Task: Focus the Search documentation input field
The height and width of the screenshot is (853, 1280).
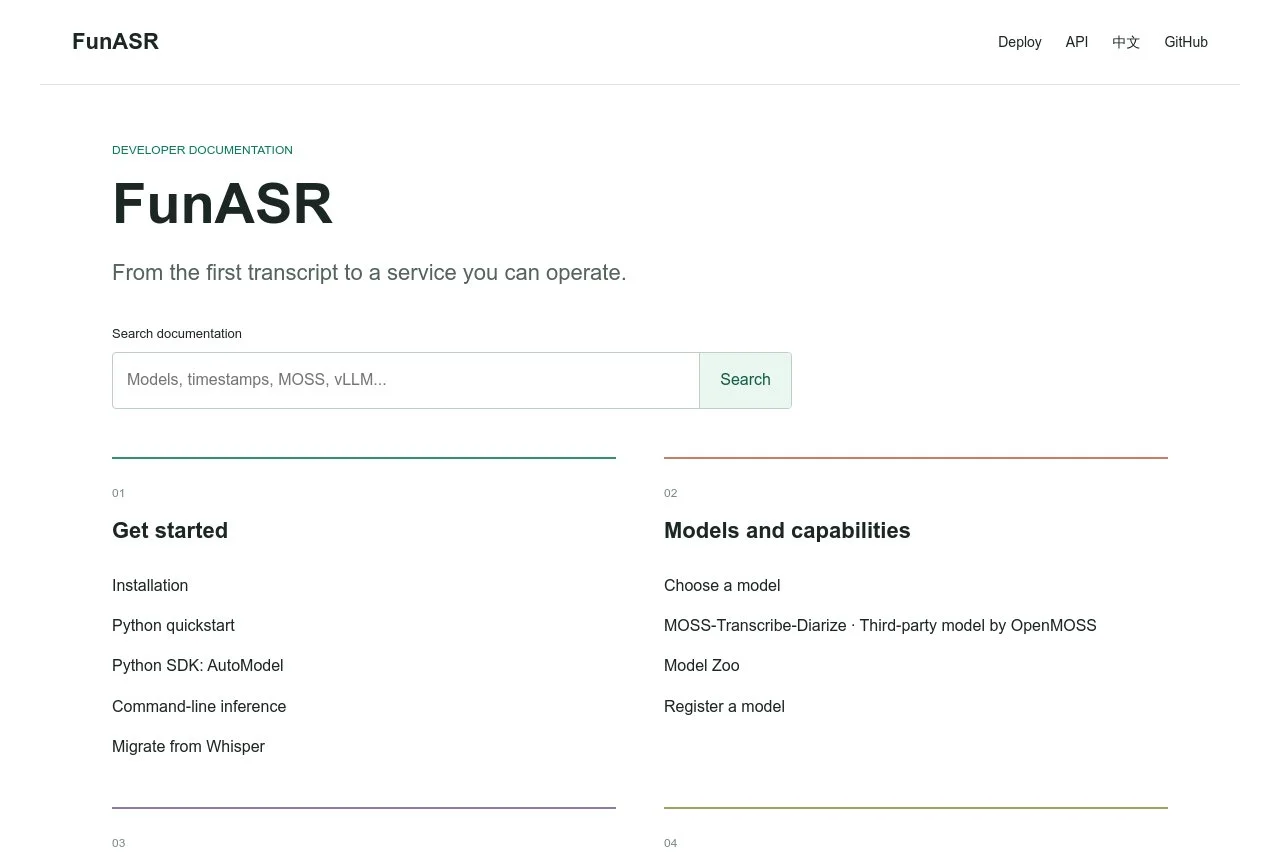Action: [x=406, y=380]
